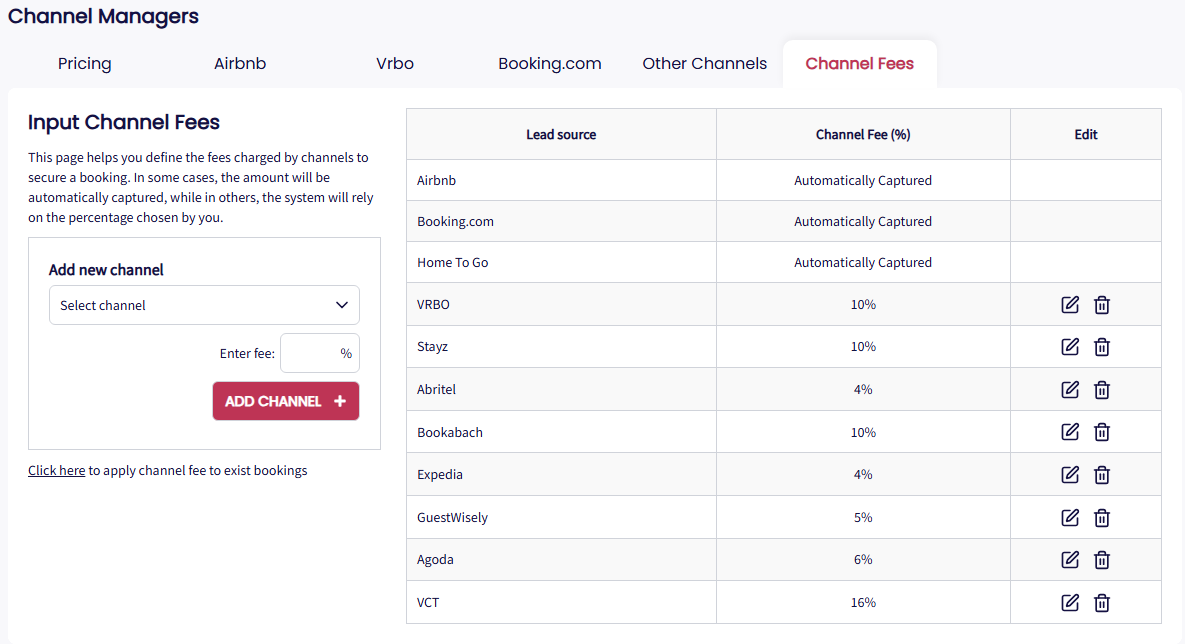Edit the Agoda fee percentage
1185x644 pixels.
click(1070, 560)
